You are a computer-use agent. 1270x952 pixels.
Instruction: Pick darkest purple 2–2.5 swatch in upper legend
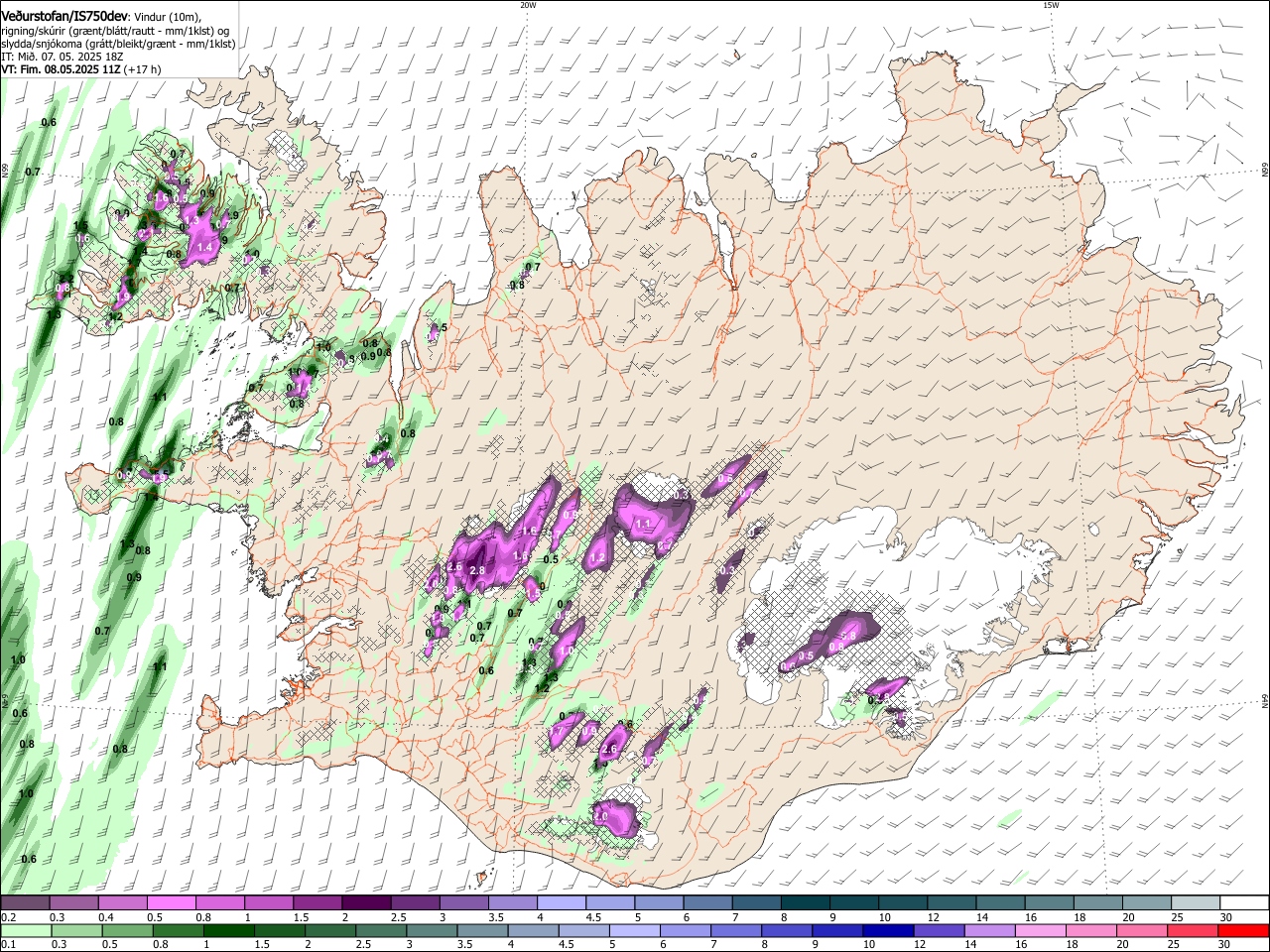coord(365,903)
